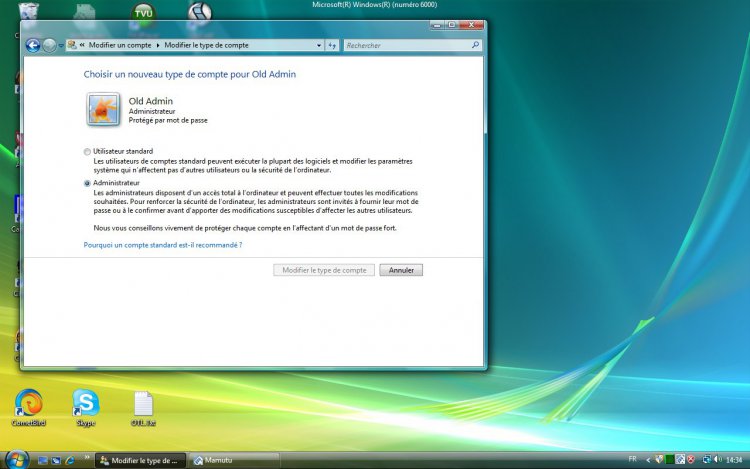The image size is (750, 469).
Task: Click the green square tray icon
Action: 670,459
